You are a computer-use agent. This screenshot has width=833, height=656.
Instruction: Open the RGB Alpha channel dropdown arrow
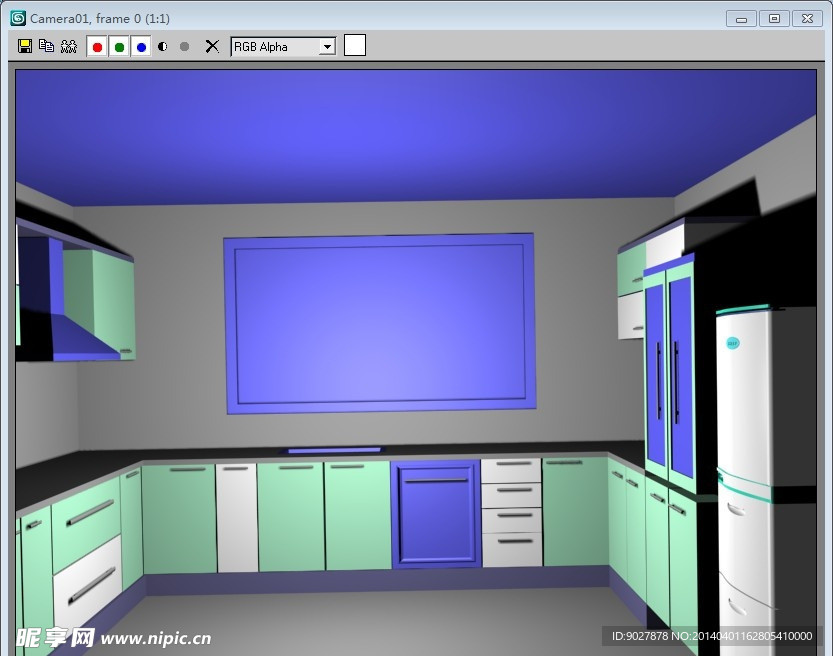click(x=327, y=47)
